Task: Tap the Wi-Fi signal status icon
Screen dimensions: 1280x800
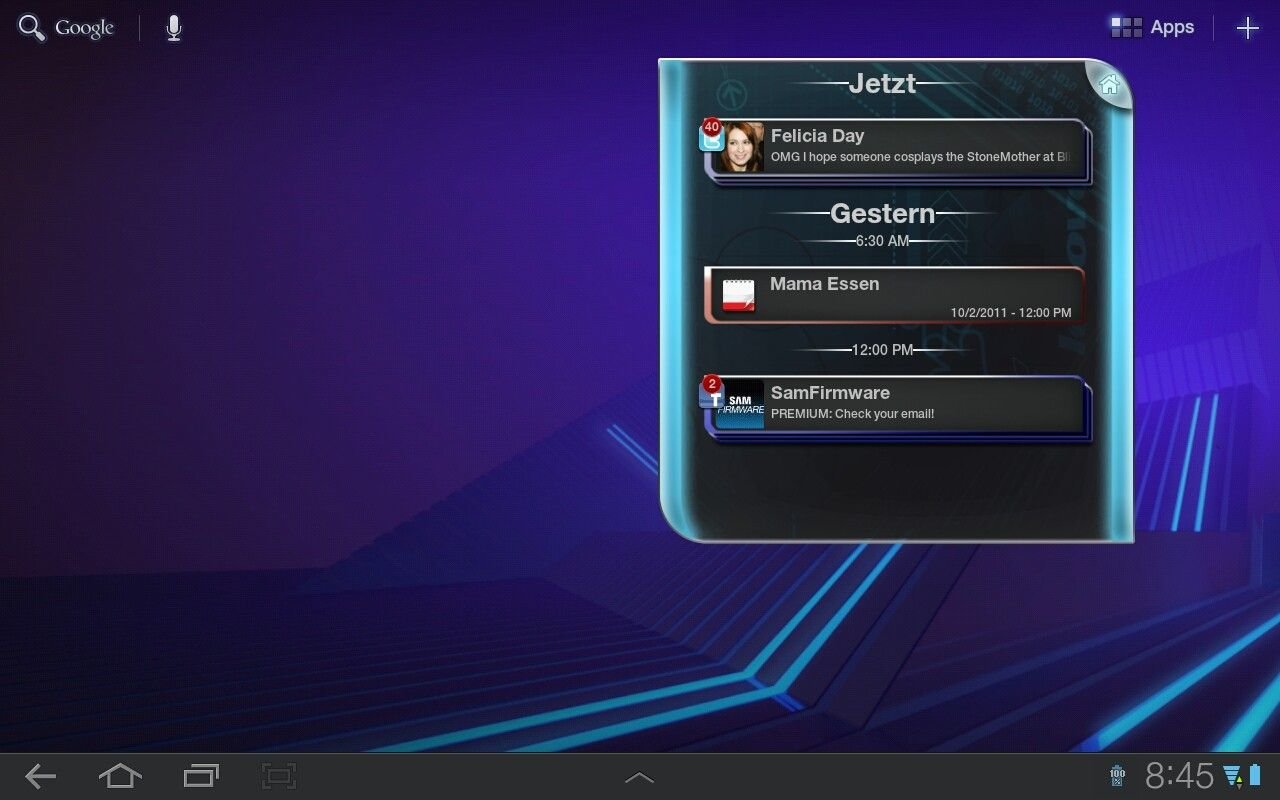Action: point(1233,776)
